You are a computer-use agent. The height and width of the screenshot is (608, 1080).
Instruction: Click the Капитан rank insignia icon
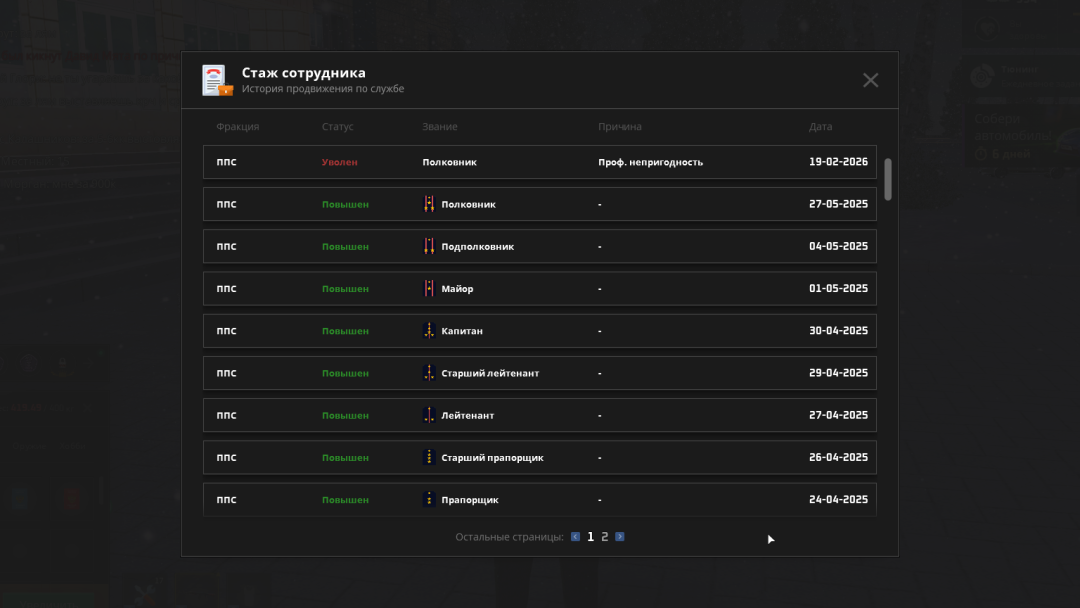pos(429,331)
